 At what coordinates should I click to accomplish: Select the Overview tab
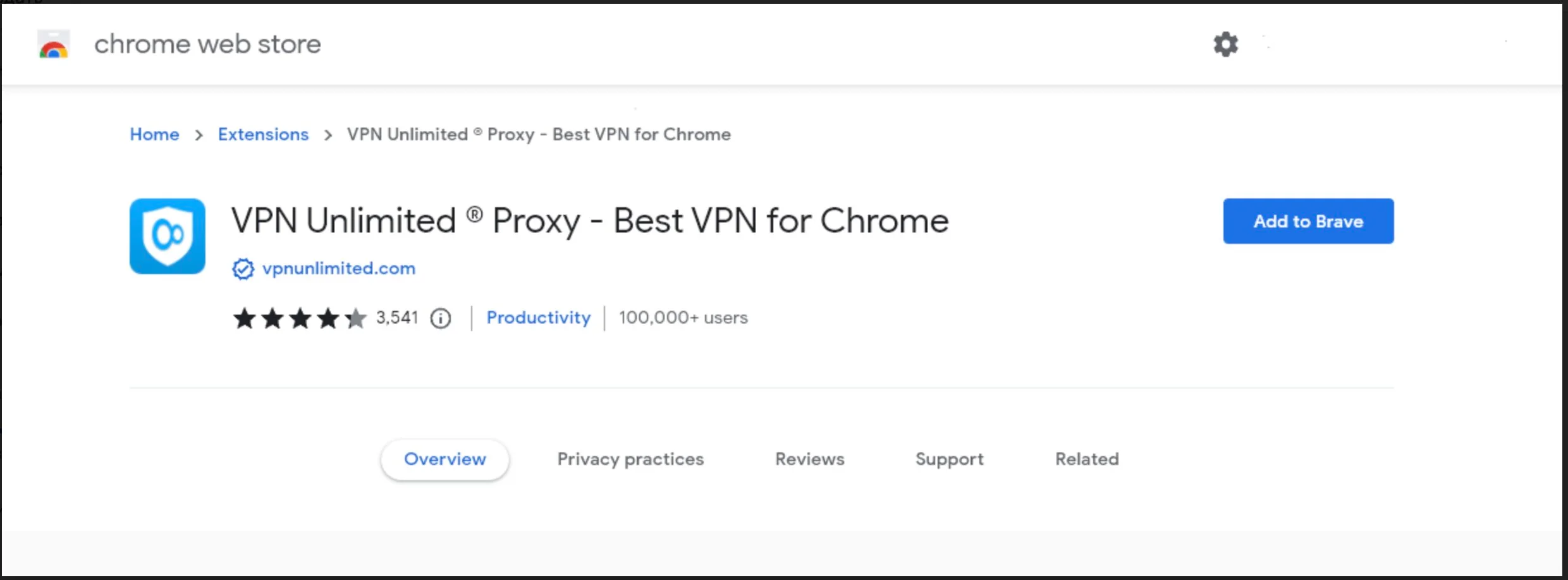(445, 459)
